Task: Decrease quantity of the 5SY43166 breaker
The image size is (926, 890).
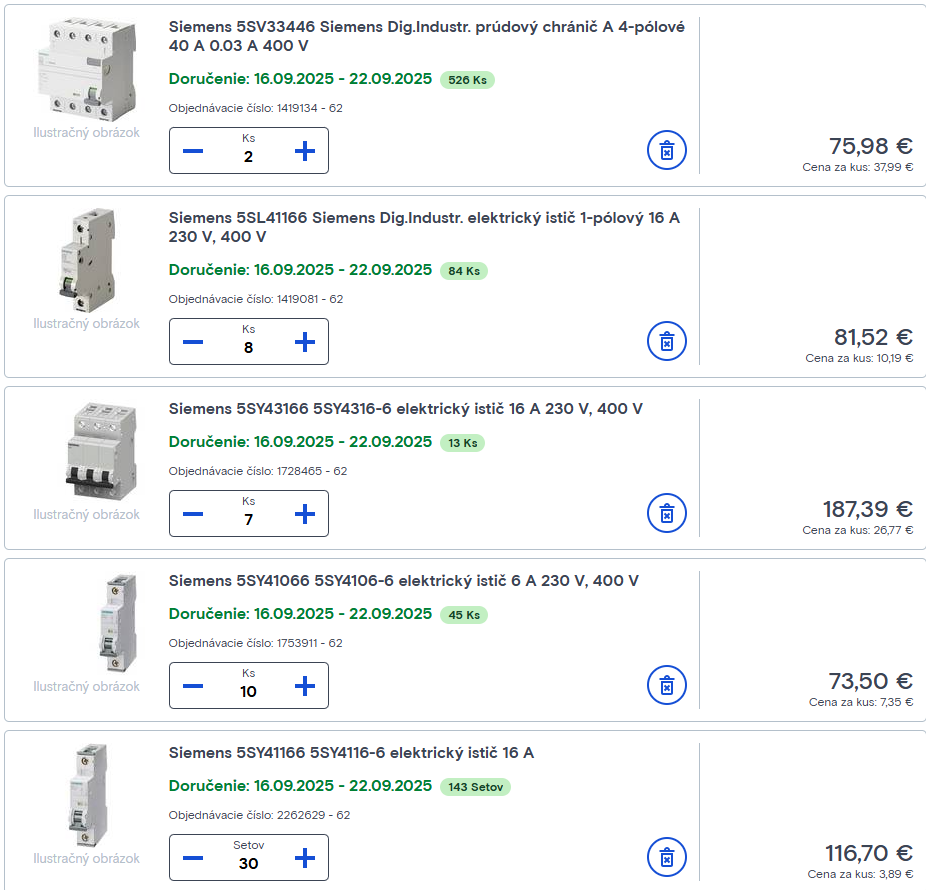Action: (193, 513)
